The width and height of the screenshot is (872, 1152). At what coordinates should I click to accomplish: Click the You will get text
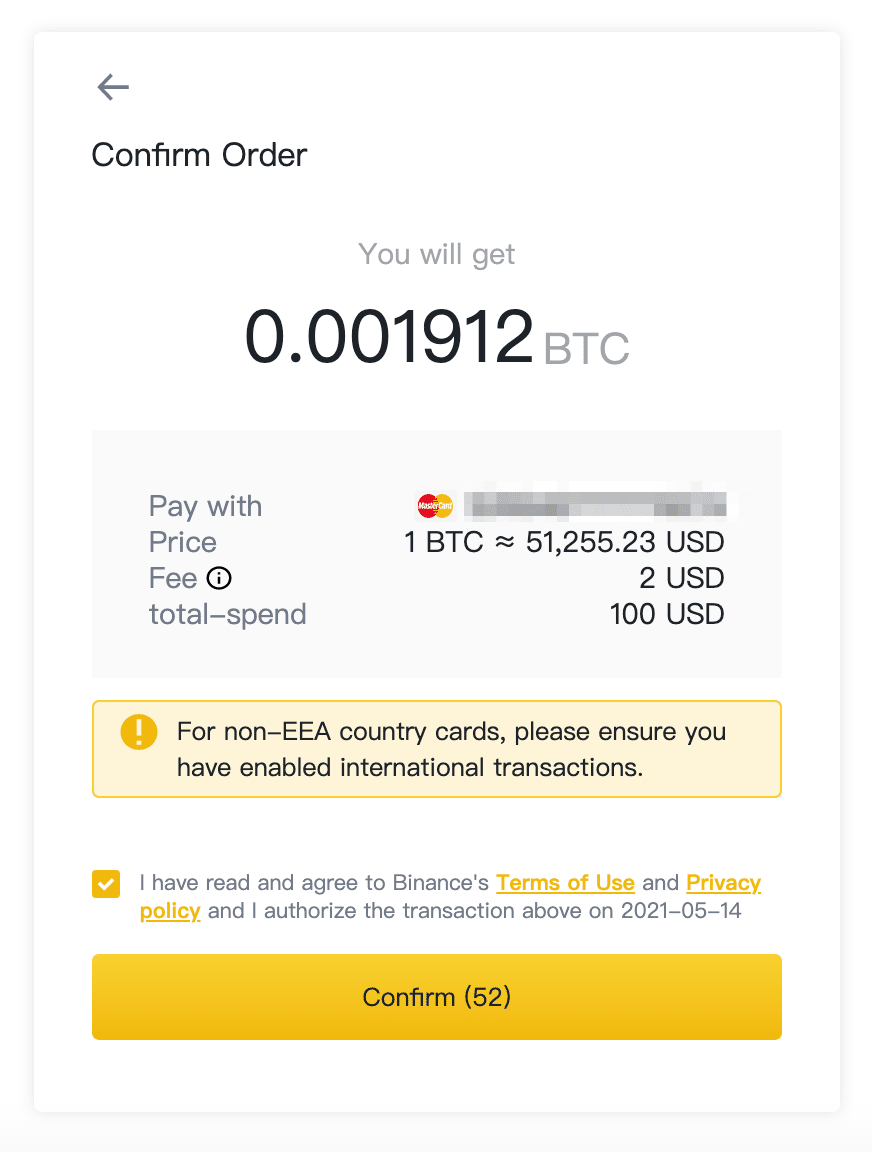coord(436,255)
